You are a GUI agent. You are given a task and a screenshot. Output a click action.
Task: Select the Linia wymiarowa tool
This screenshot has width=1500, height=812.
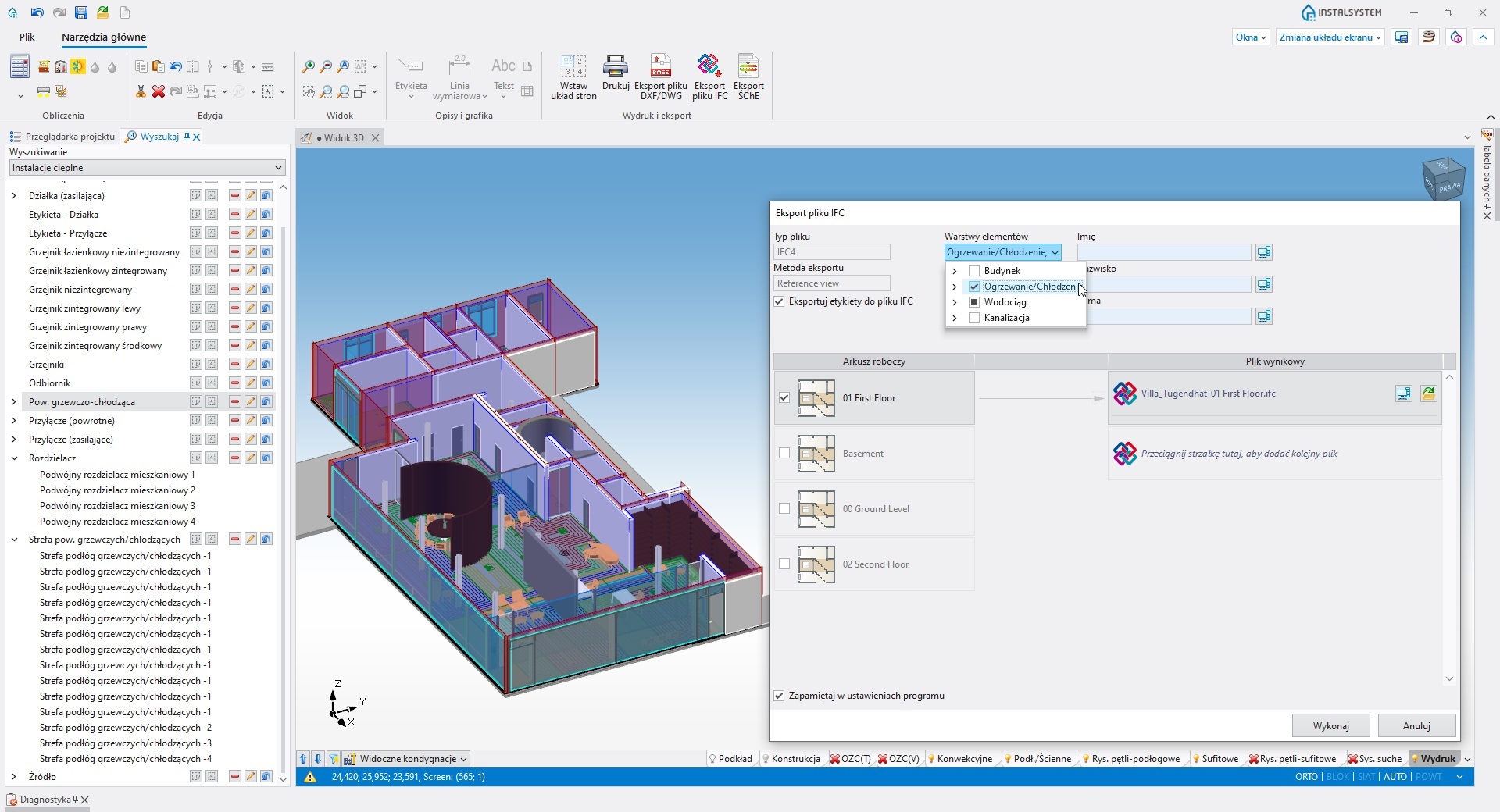[459, 76]
